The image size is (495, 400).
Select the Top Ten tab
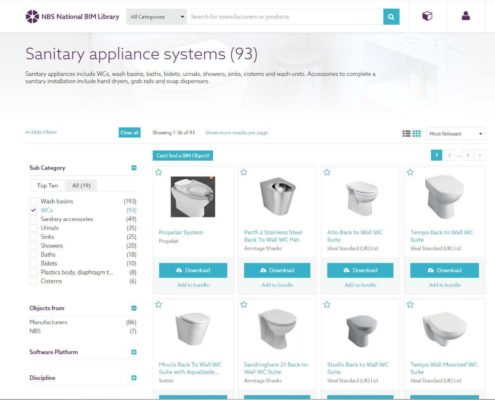coord(47,186)
